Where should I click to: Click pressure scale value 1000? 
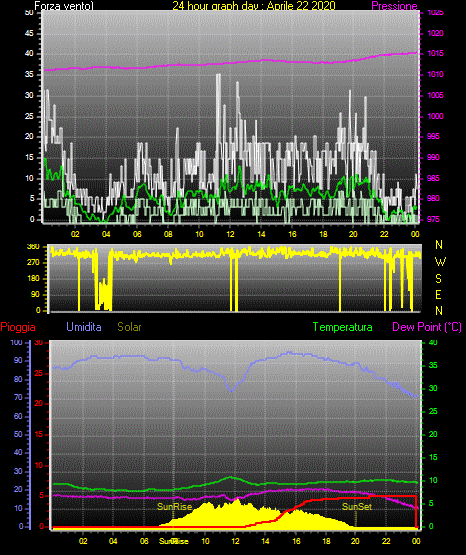[435, 116]
